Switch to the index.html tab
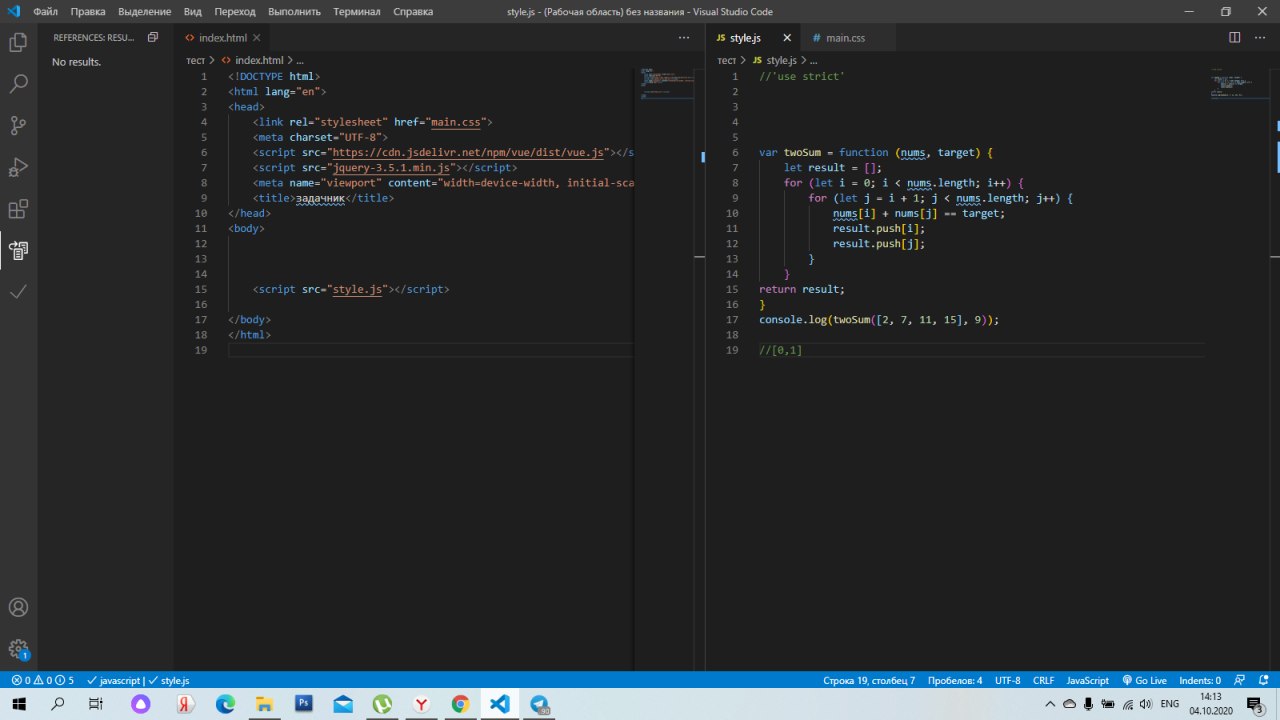 (x=221, y=38)
